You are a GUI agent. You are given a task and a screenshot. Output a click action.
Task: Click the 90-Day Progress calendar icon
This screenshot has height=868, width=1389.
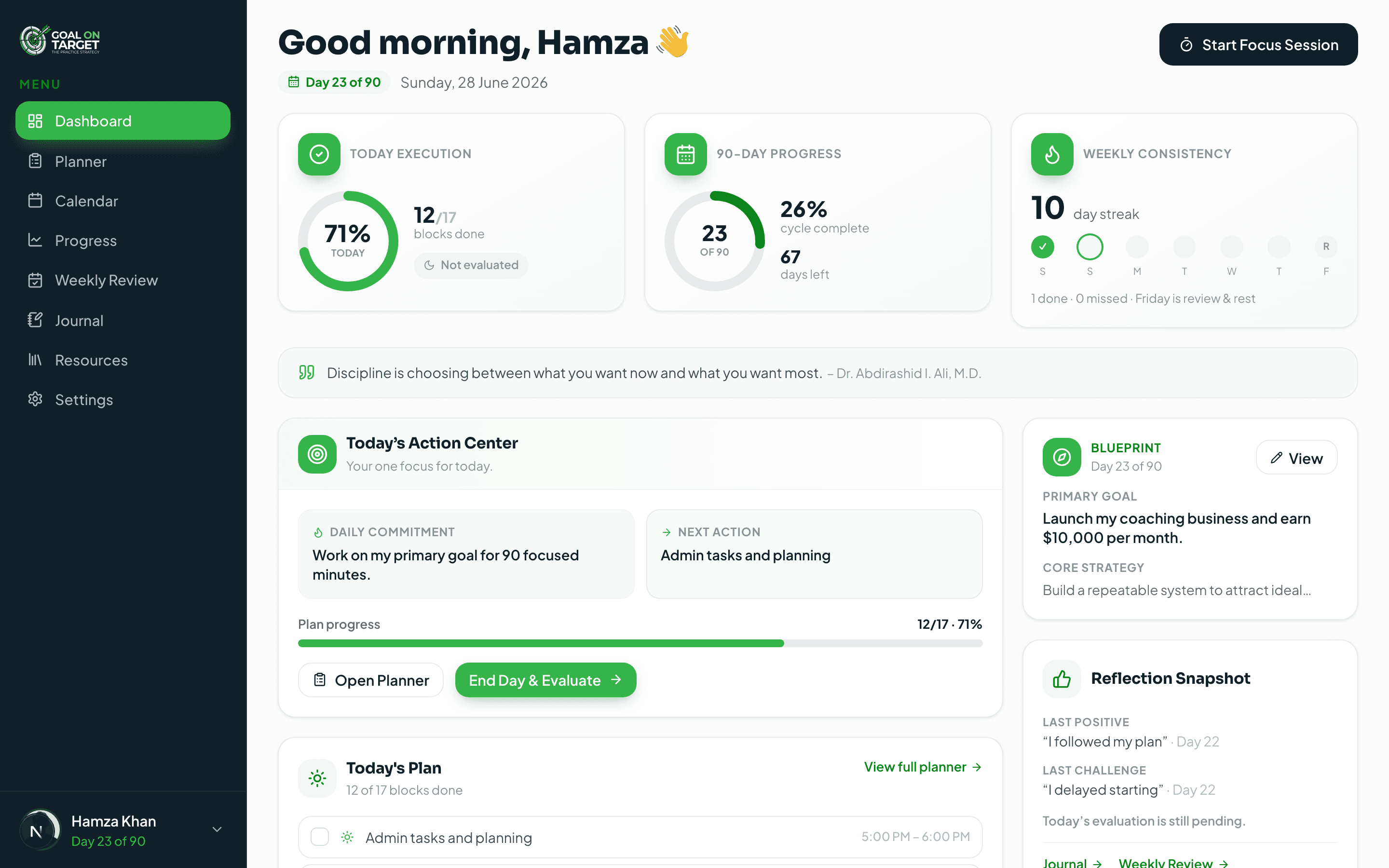685,154
